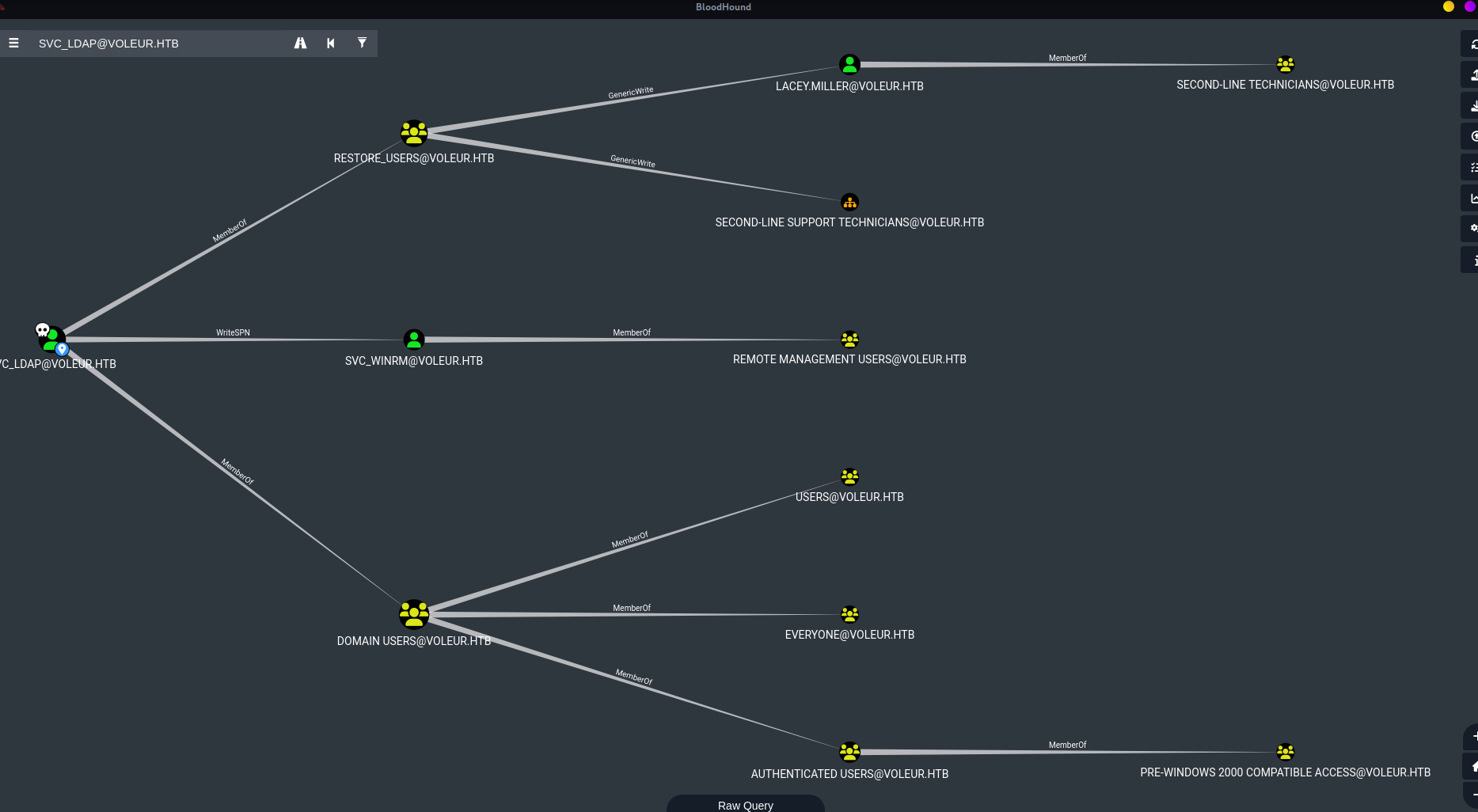Select the DOMAIN USERS group node

tap(414, 614)
